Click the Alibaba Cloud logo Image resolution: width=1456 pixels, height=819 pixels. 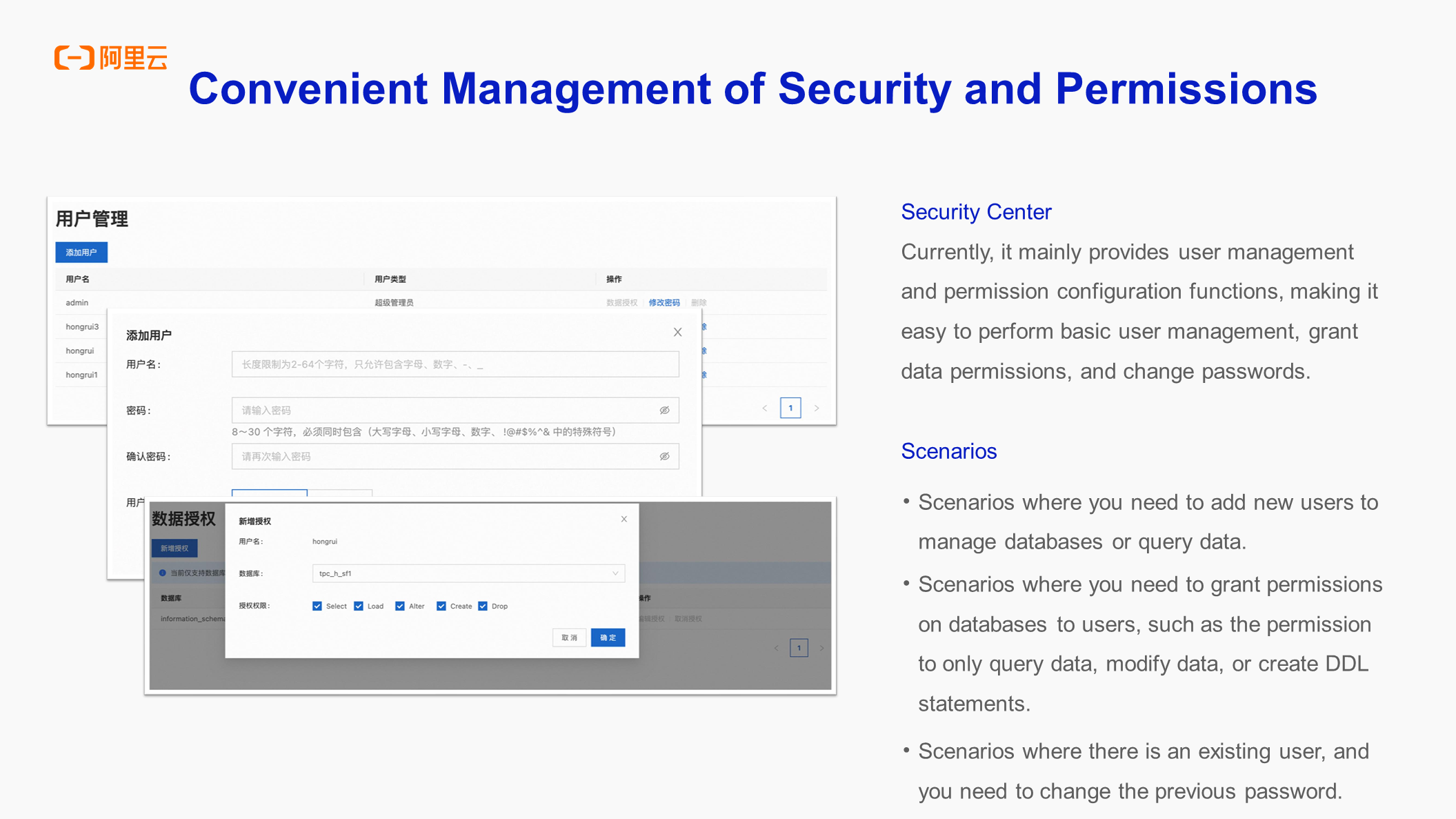pos(111,58)
